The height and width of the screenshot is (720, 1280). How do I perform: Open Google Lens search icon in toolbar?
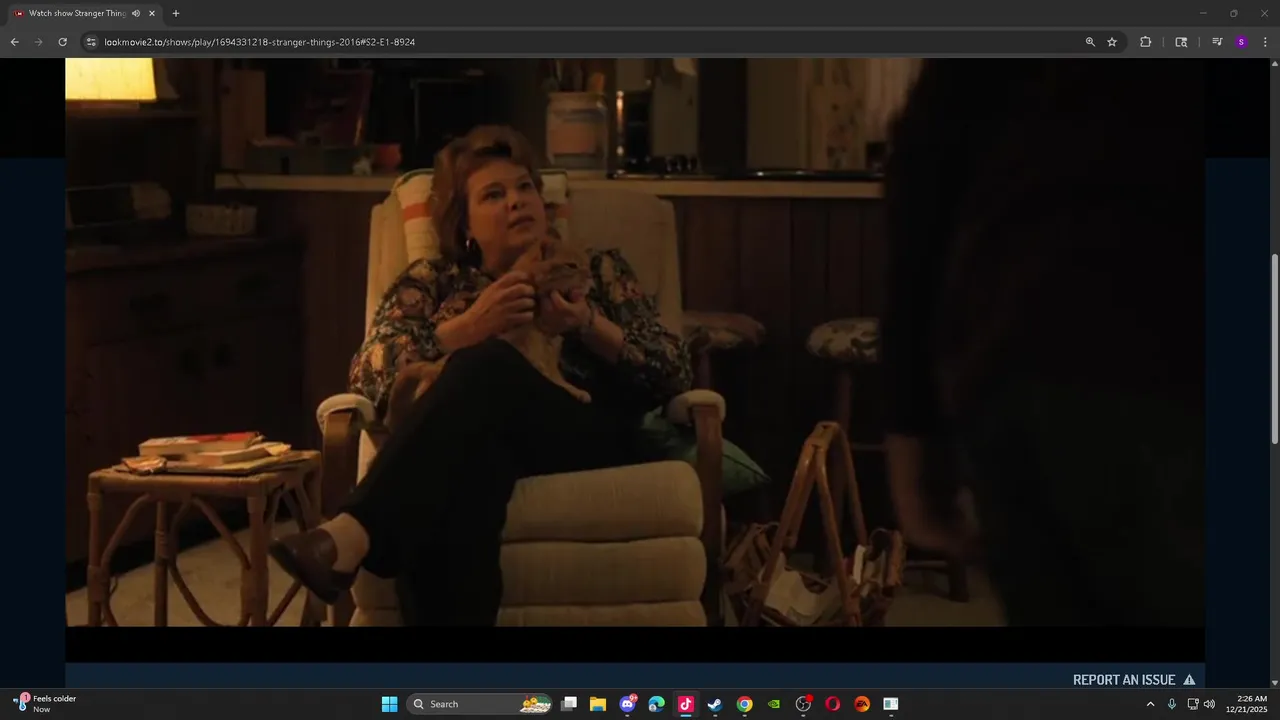(x=1181, y=42)
